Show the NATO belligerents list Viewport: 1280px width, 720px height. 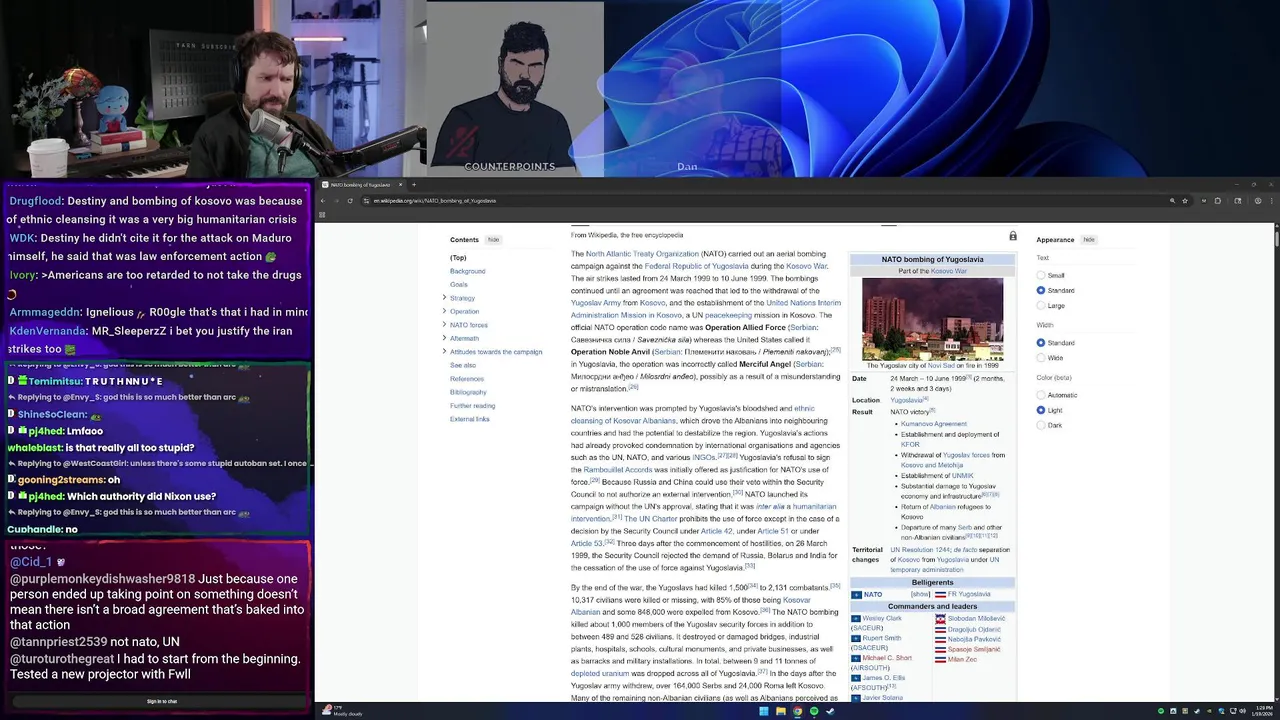pyautogui.click(x=920, y=595)
